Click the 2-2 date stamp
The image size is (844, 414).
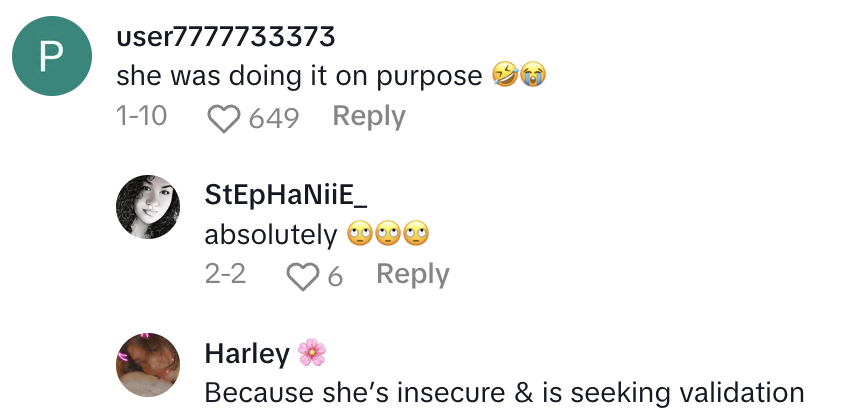click(x=226, y=274)
